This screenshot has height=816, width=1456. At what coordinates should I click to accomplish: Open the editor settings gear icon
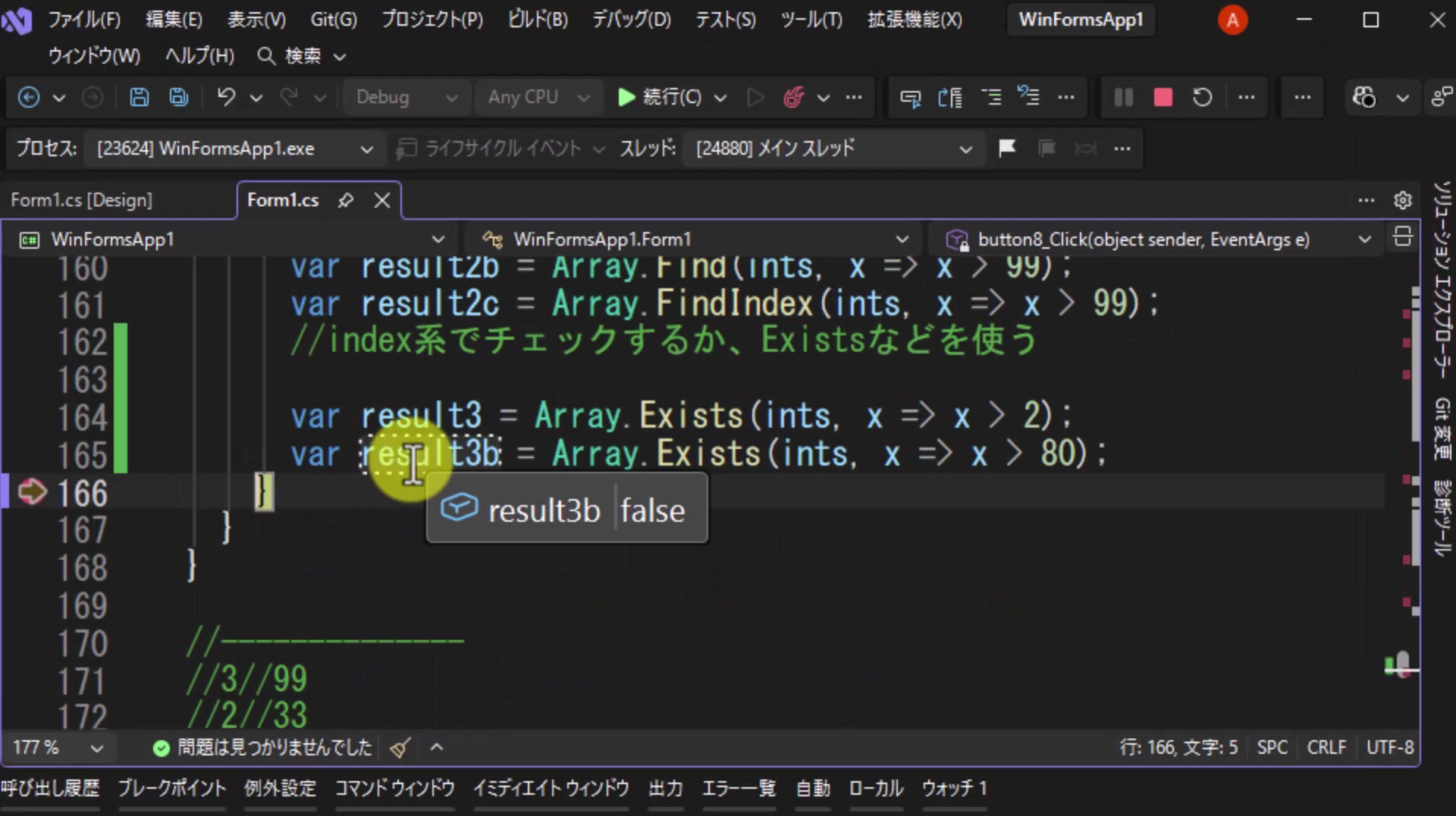[x=1403, y=200]
